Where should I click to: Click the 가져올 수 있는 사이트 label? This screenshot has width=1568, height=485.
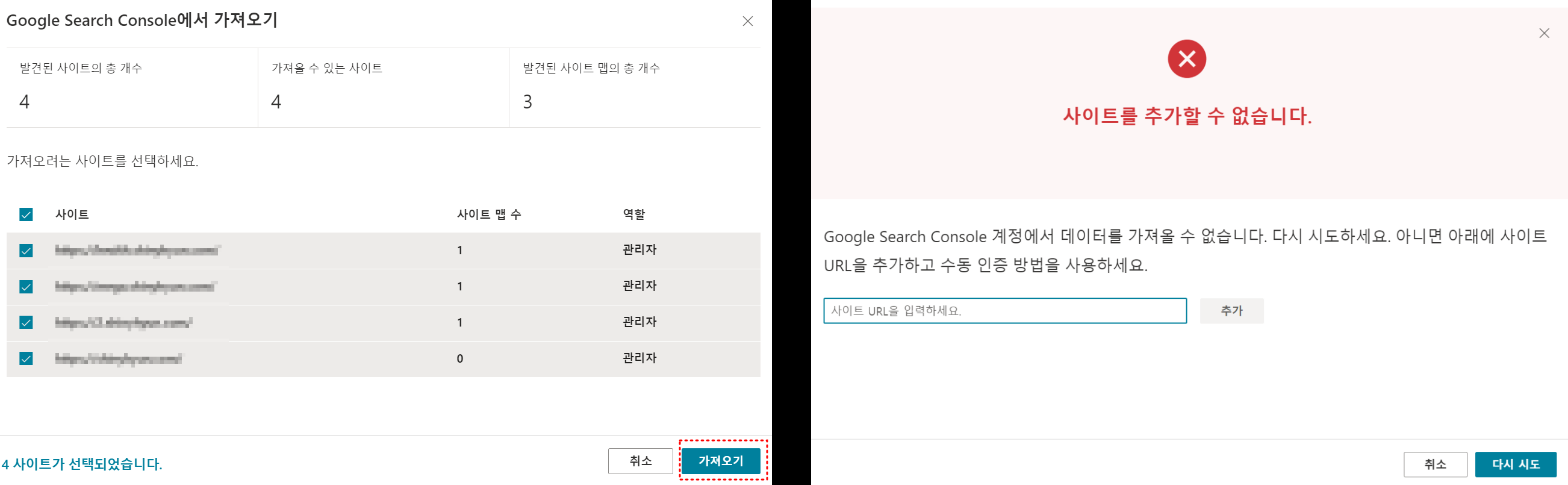pos(327,68)
